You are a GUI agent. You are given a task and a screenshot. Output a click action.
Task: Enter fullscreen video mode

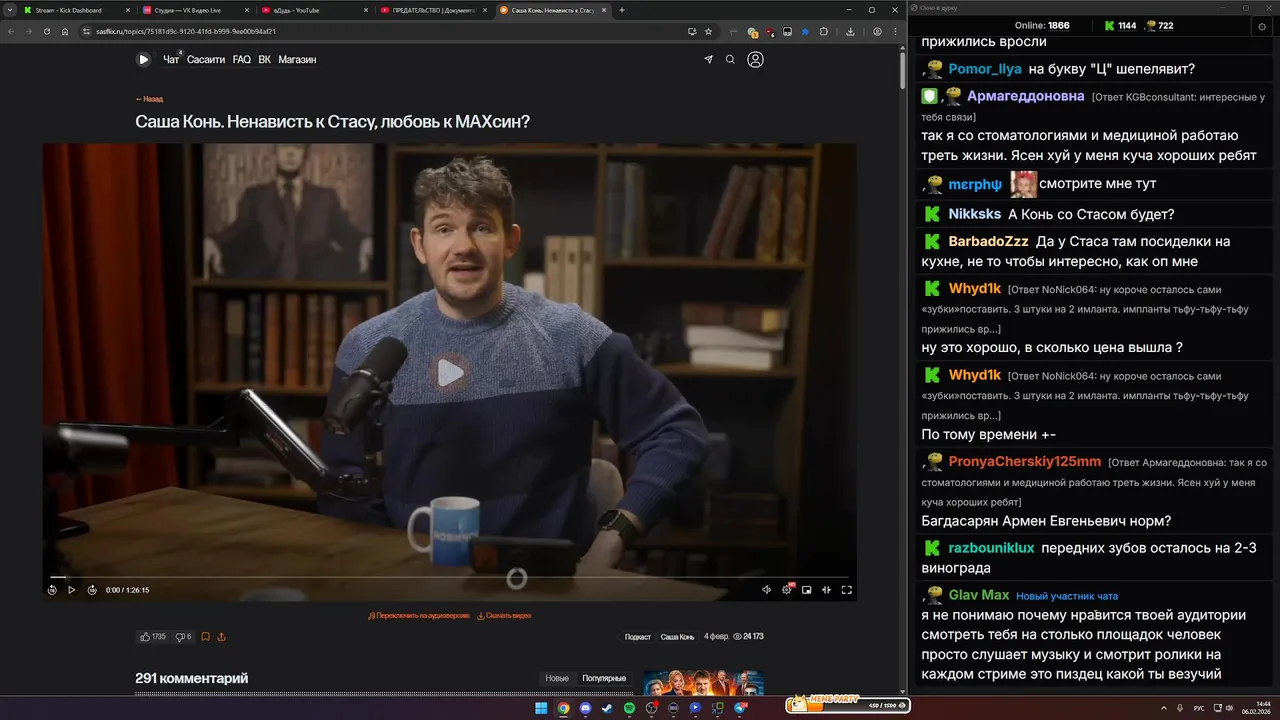(846, 590)
